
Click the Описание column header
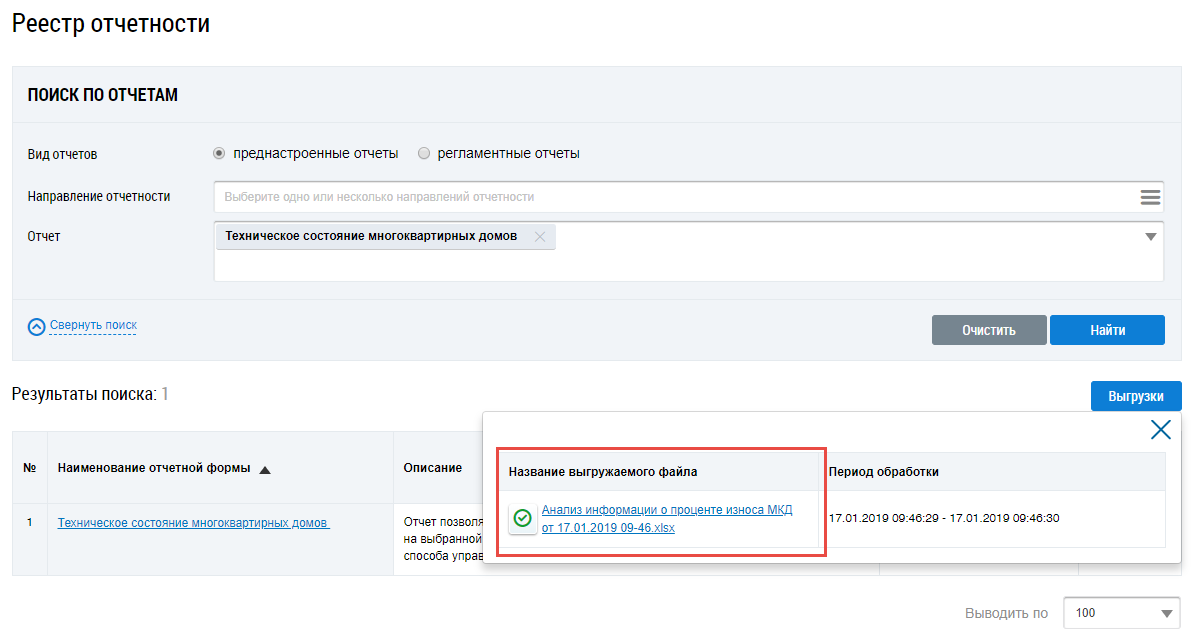[432, 468]
